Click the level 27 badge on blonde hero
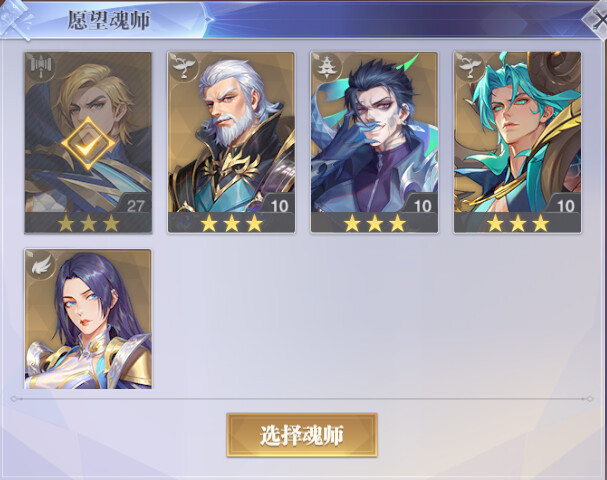The width and height of the screenshot is (607, 480). [x=135, y=206]
